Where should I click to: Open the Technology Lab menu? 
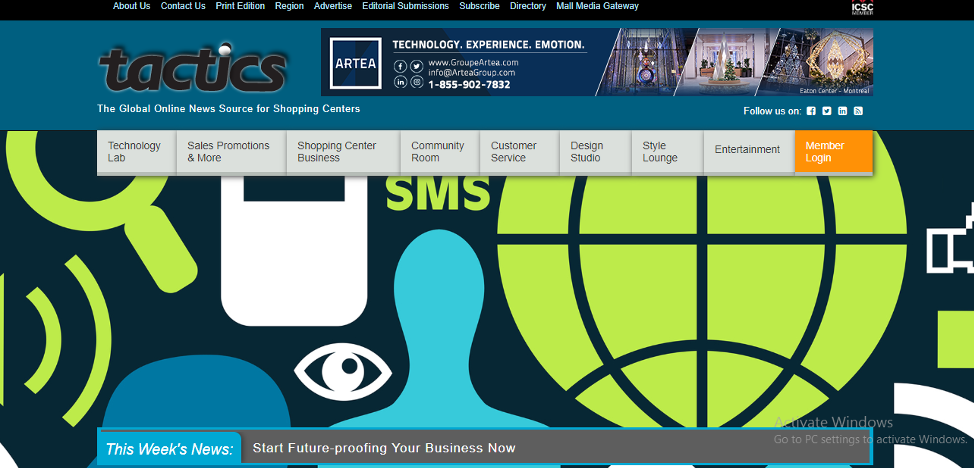click(x=134, y=152)
